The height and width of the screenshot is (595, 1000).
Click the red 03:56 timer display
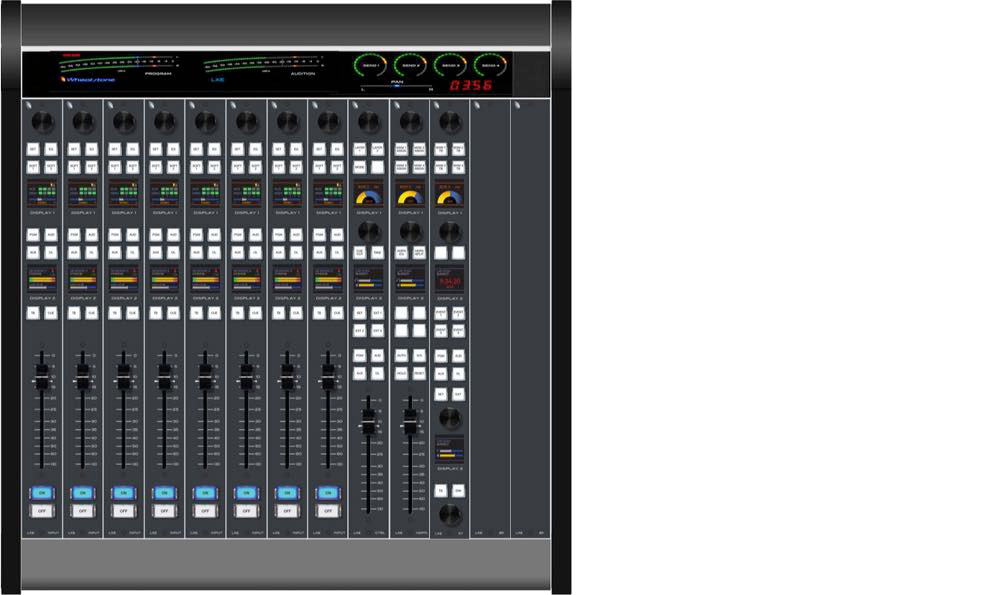point(470,86)
